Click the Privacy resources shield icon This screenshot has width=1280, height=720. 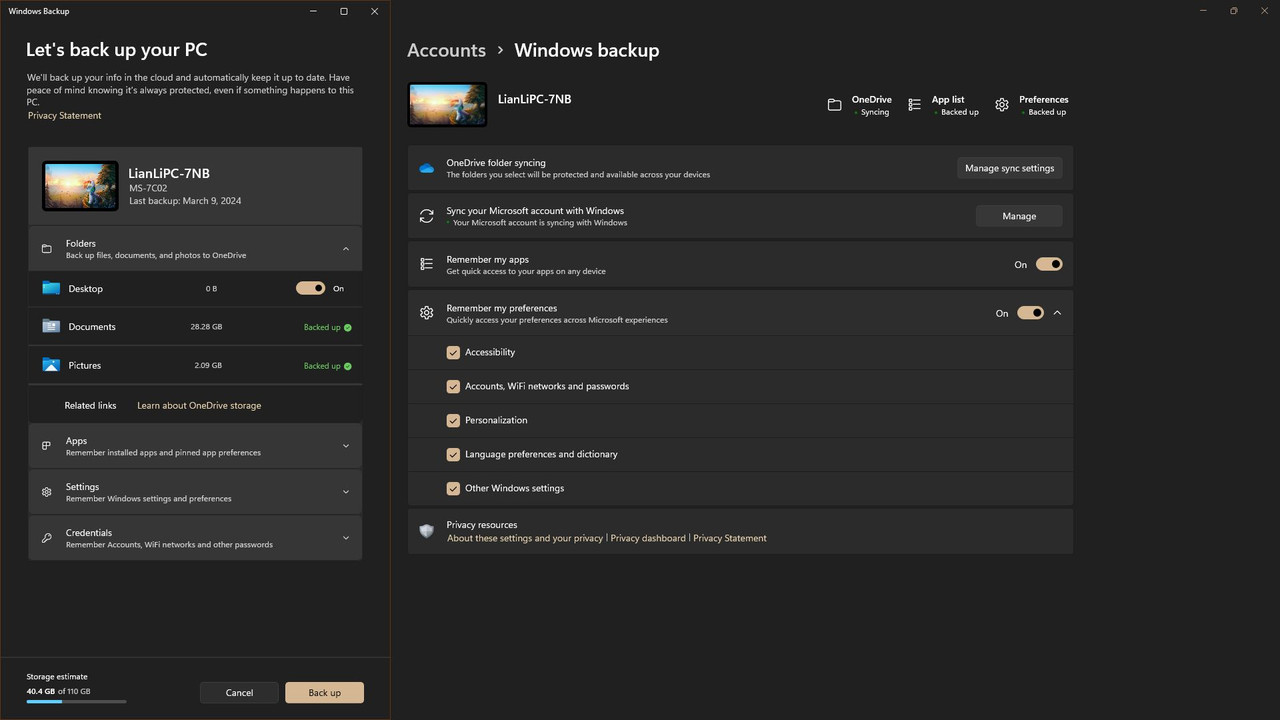pyautogui.click(x=427, y=531)
